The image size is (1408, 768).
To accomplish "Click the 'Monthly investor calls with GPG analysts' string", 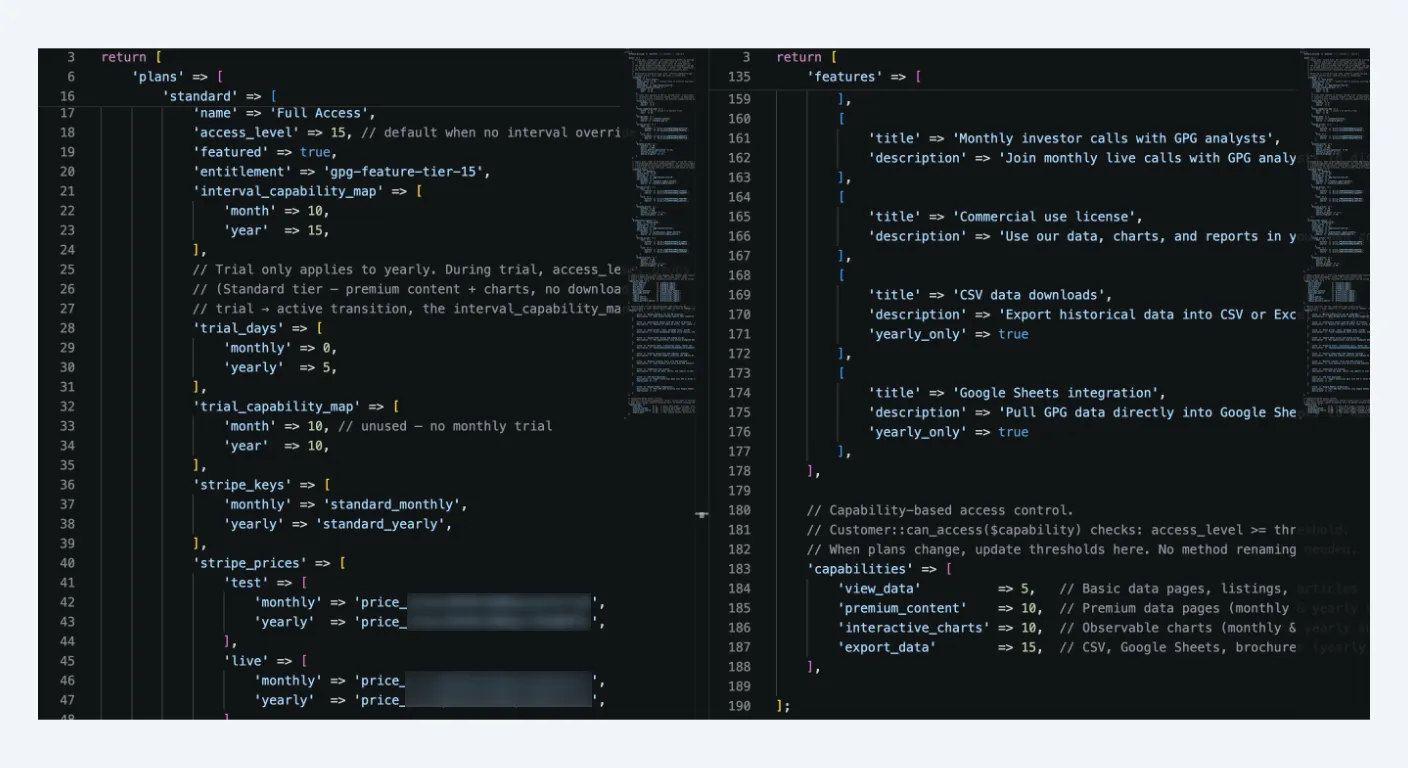I will 1115,139.
